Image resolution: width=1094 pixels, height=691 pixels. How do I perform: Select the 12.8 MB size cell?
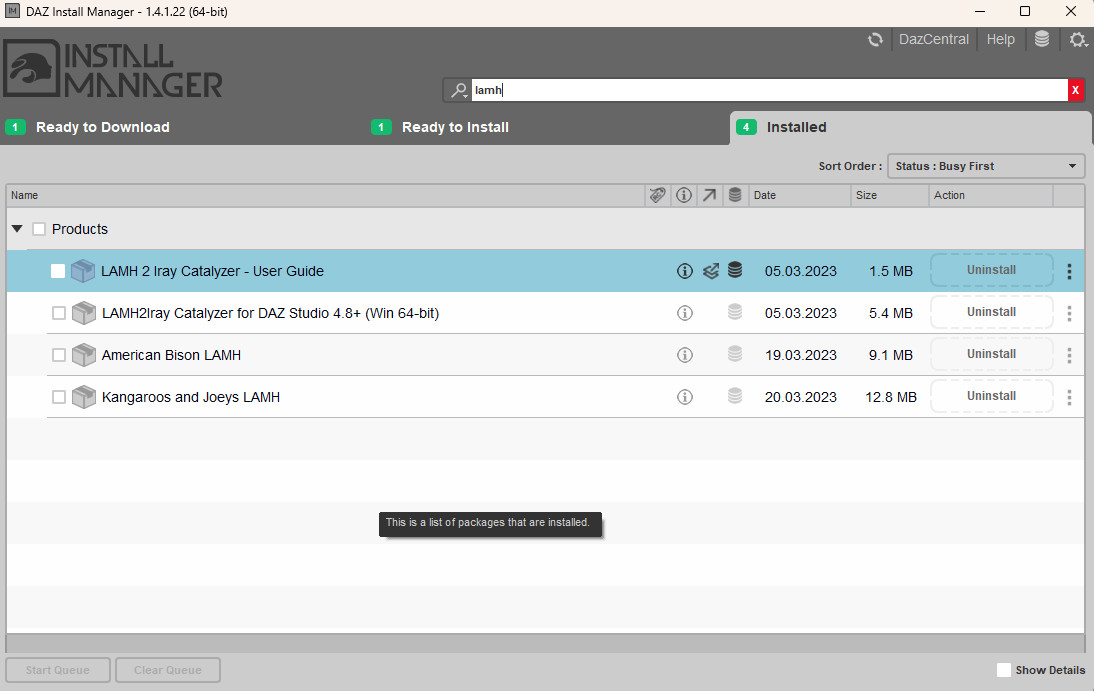[x=890, y=397]
